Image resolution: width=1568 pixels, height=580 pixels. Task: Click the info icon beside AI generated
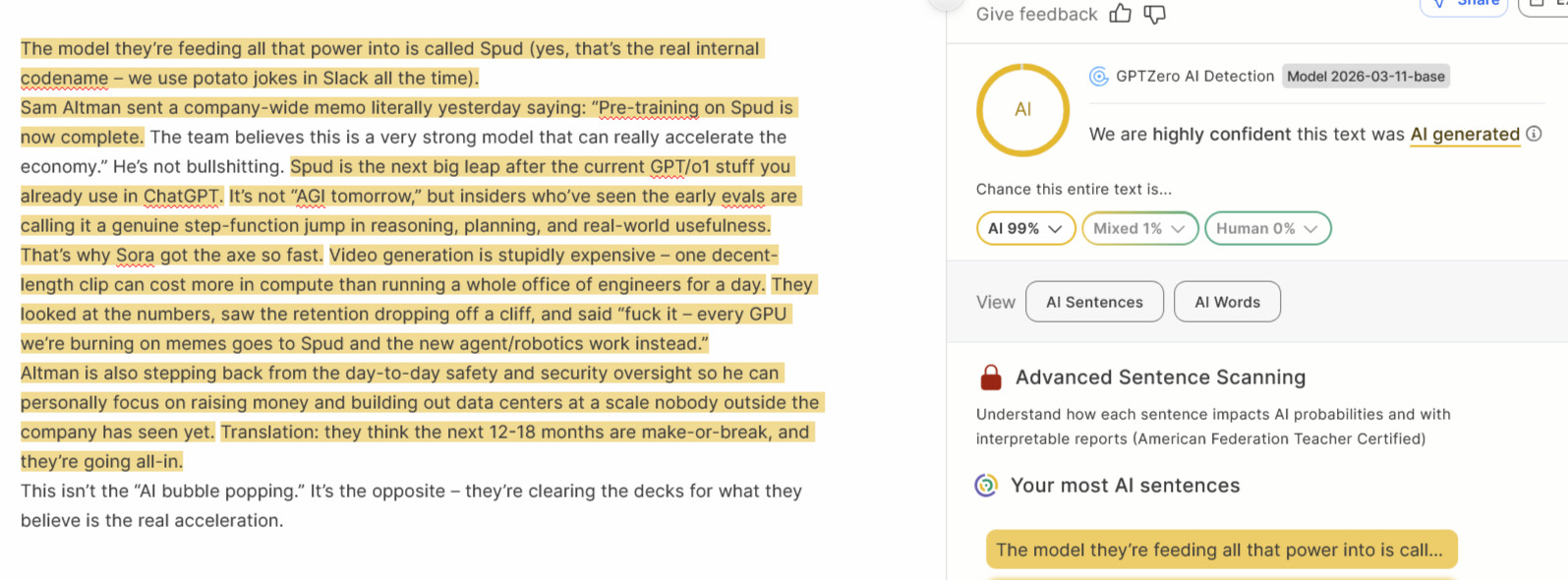(1534, 134)
